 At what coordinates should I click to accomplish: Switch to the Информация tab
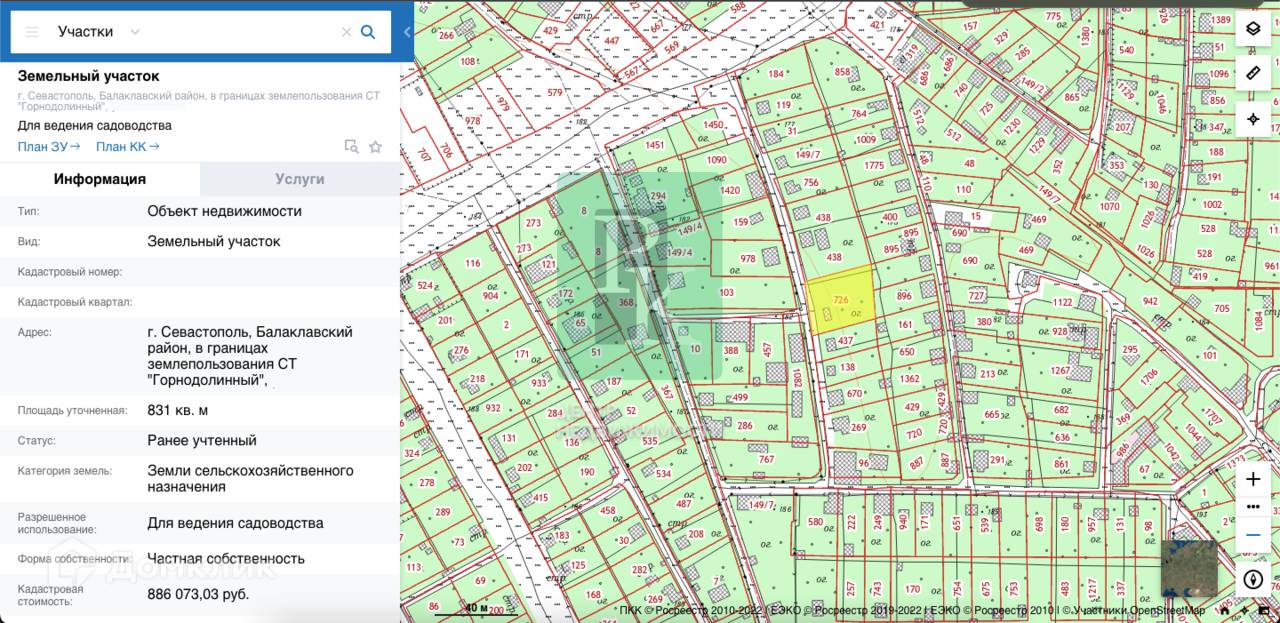100,179
